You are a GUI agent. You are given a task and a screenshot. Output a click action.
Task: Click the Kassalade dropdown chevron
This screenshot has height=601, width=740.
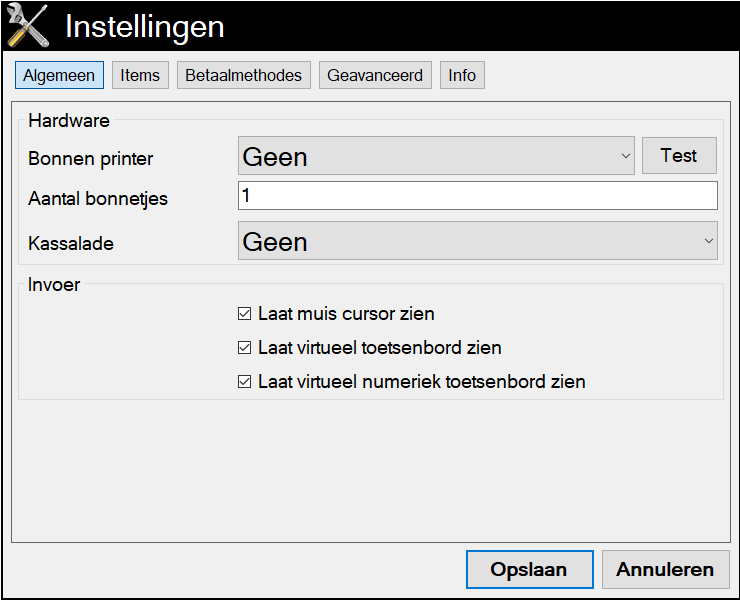point(708,241)
